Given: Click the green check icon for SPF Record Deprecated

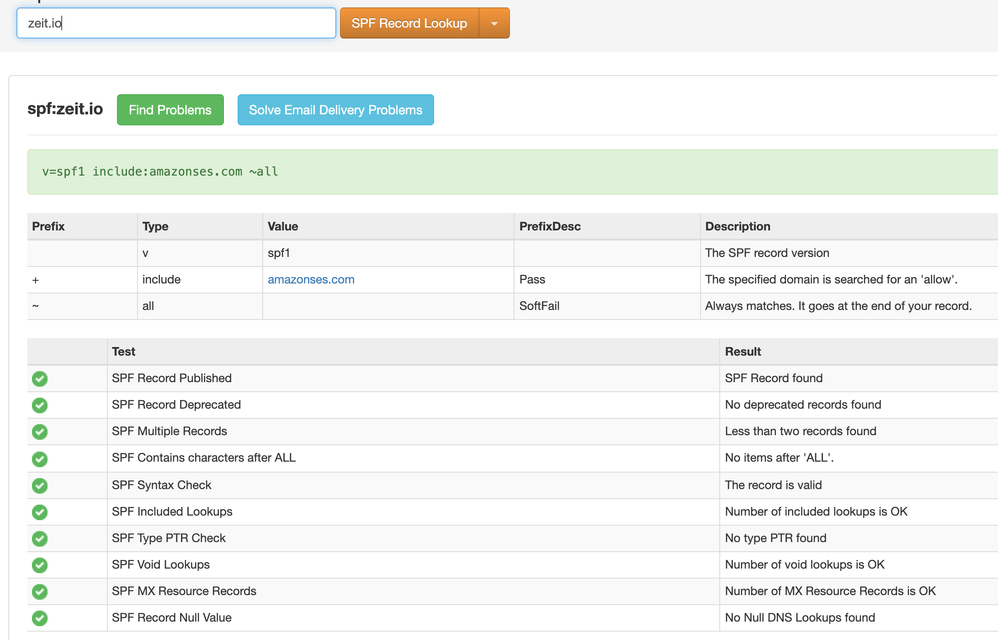Looking at the screenshot, I should pos(39,405).
